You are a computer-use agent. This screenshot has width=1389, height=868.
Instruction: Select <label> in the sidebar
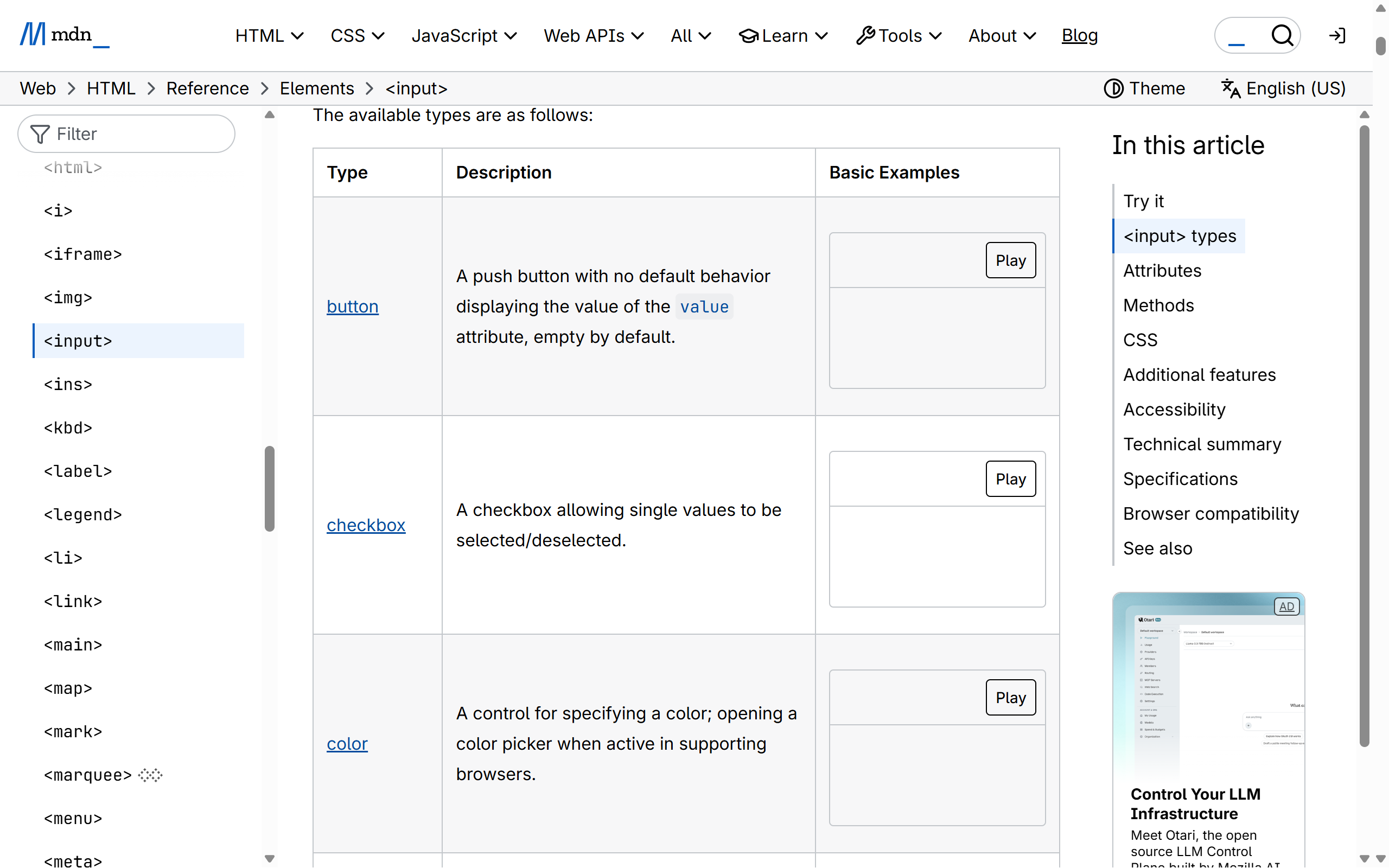138,471
